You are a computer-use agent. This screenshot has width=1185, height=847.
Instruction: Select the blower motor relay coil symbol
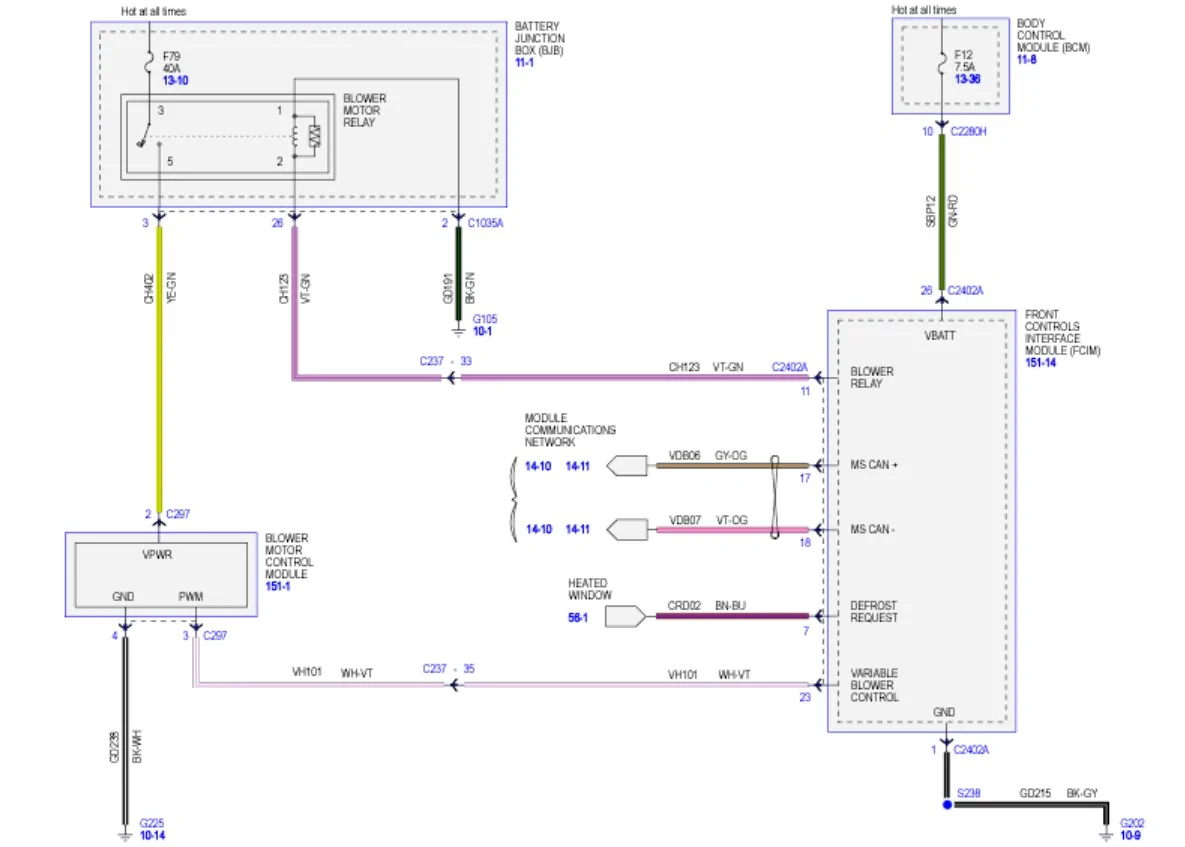[295, 137]
